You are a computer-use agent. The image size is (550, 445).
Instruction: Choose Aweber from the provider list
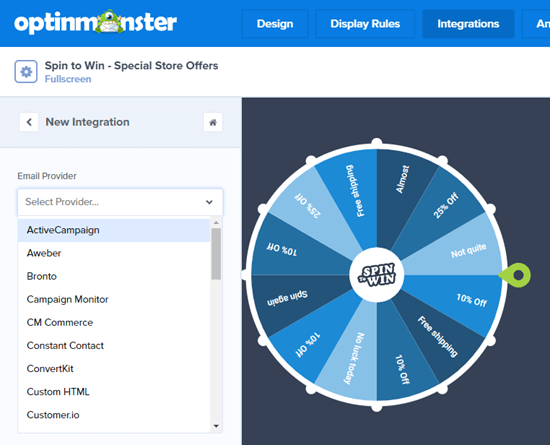(x=114, y=253)
